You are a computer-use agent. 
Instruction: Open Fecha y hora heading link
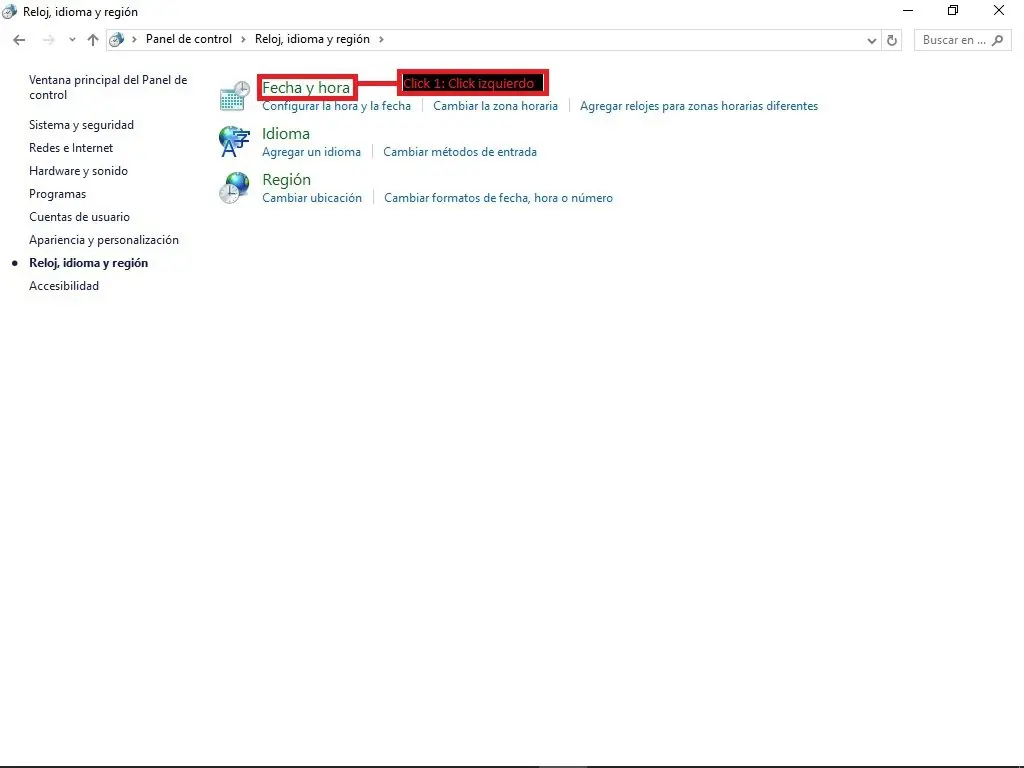[306, 88]
